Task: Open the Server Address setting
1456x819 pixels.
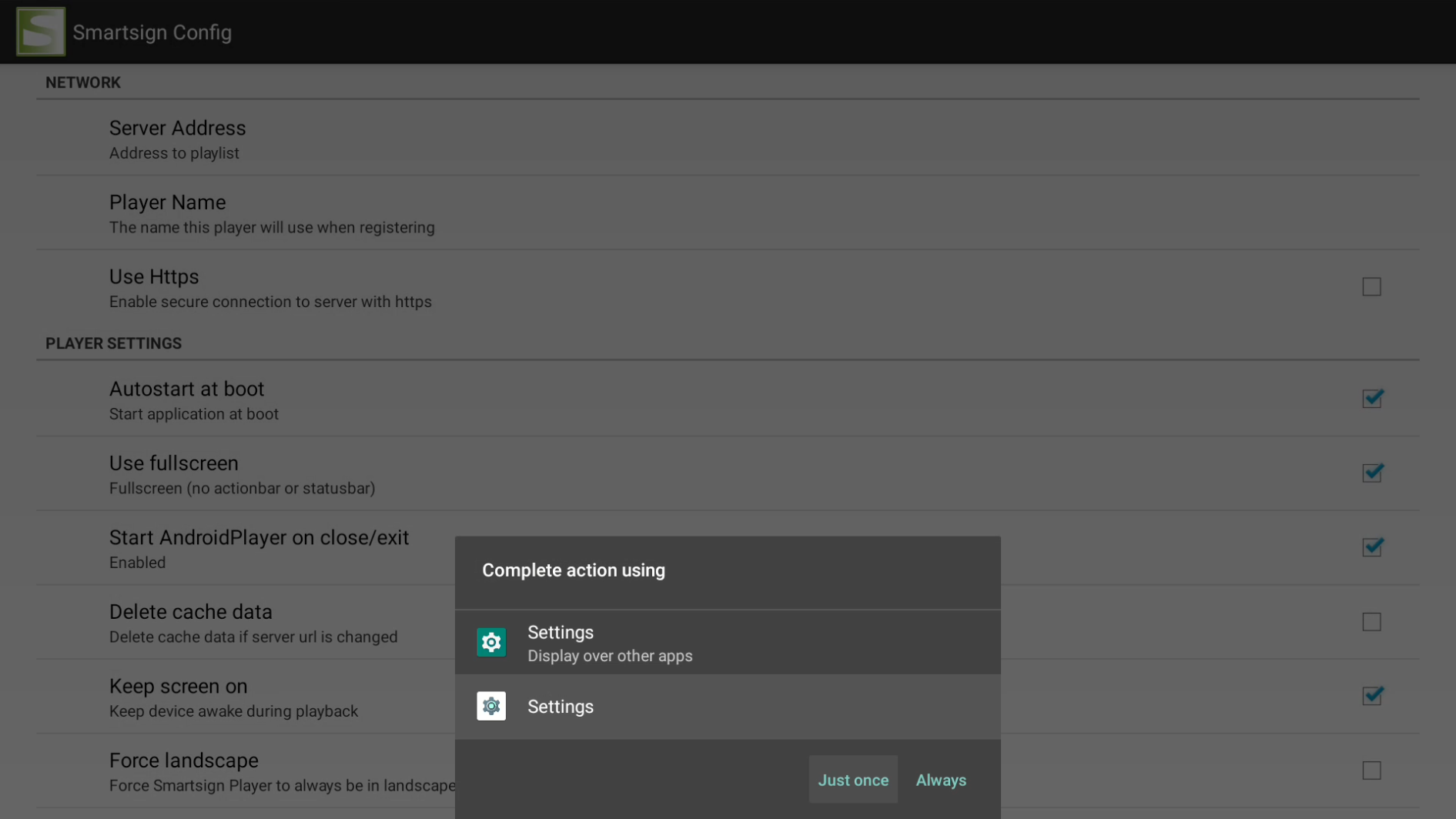Action: pyautogui.click(x=728, y=139)
